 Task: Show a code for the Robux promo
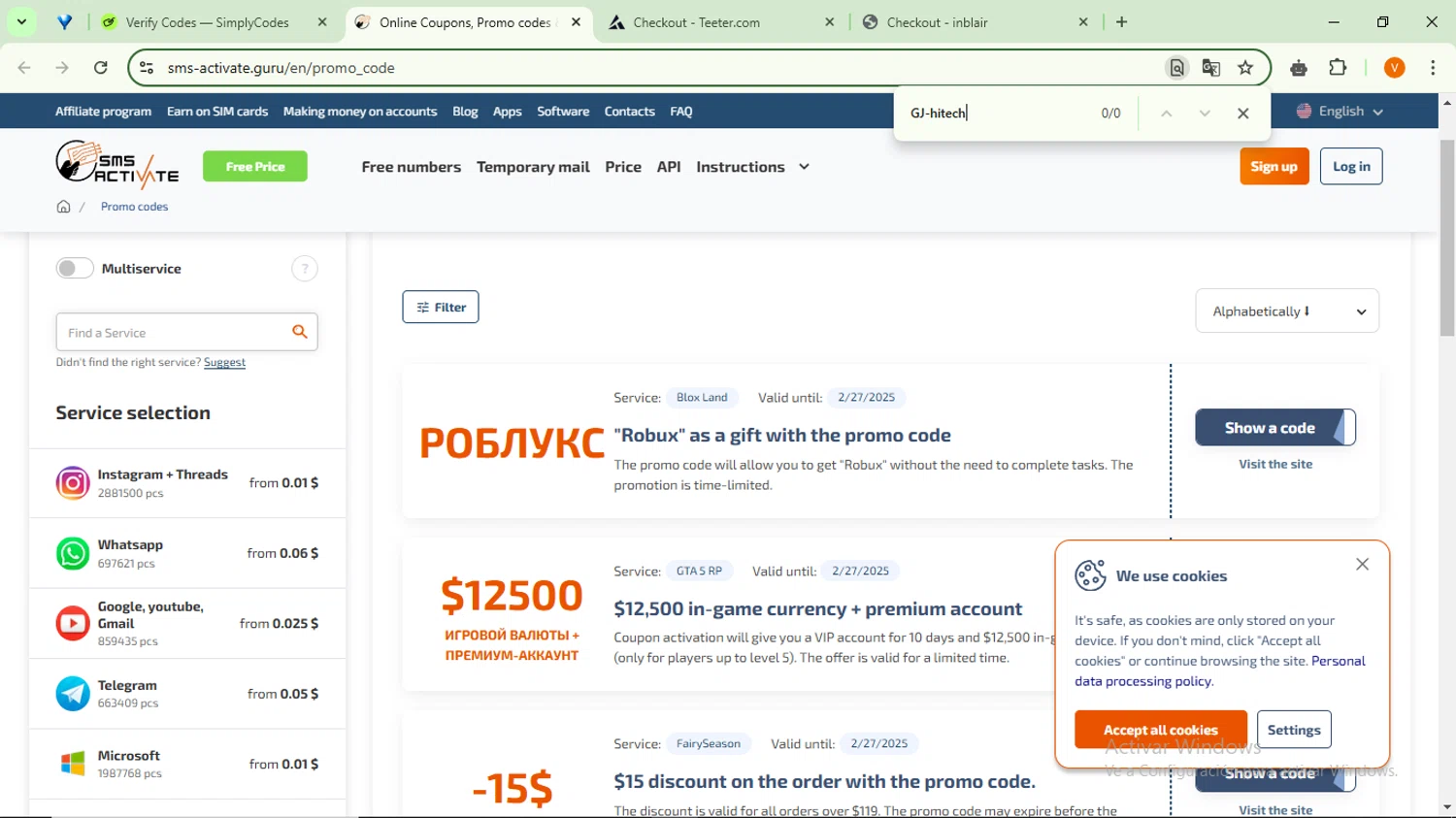(x=1275, y=428)
